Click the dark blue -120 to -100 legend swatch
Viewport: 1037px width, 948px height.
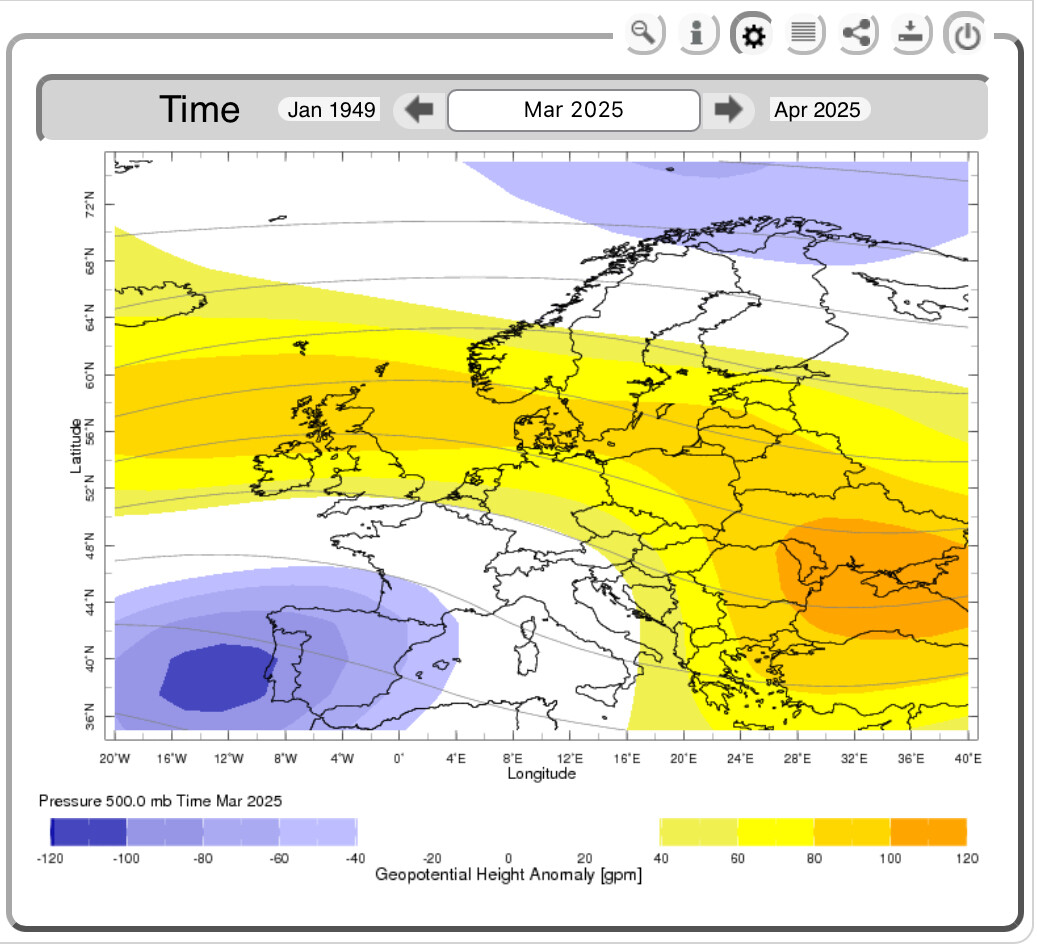click(x=88, y=832)
